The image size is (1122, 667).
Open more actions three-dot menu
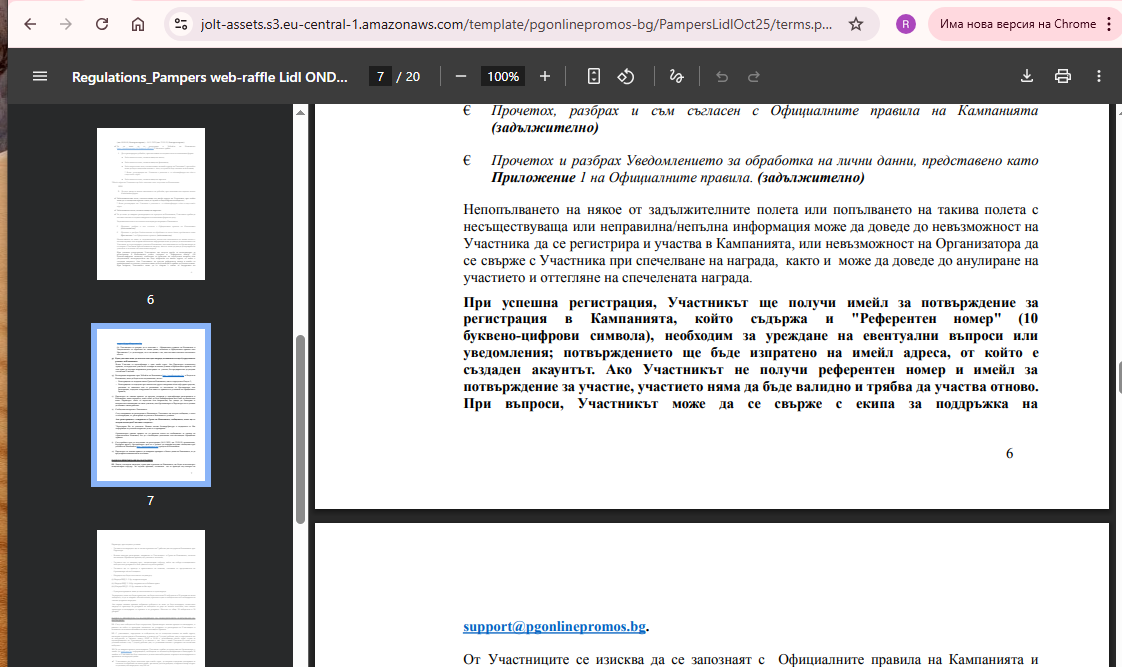1099,77
